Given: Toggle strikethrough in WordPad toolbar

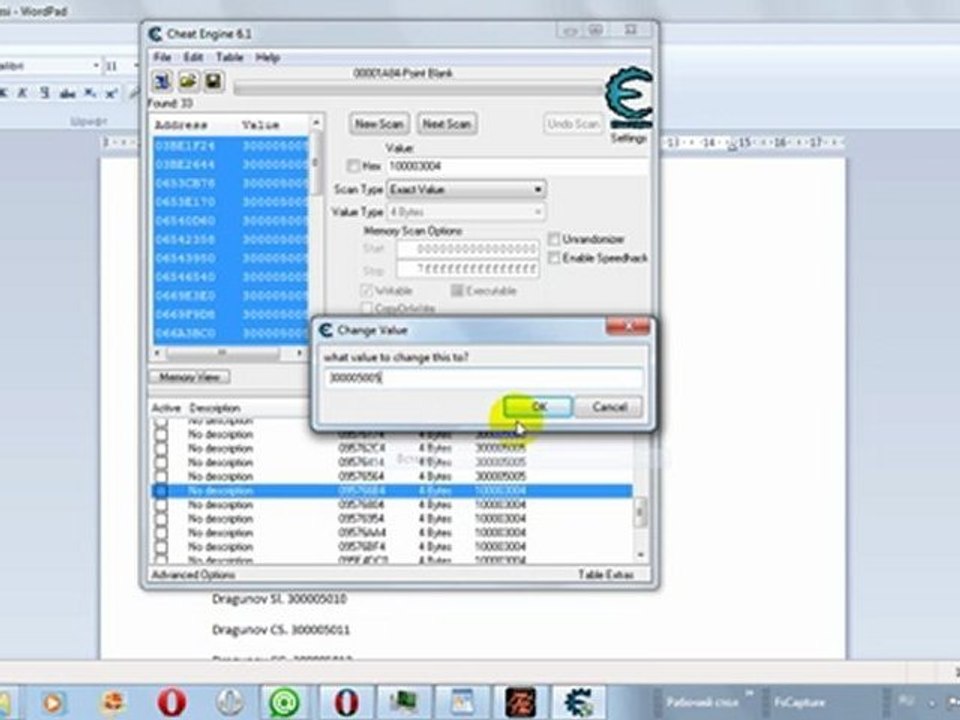Looking at the screenshot, I should coord(67,94).
